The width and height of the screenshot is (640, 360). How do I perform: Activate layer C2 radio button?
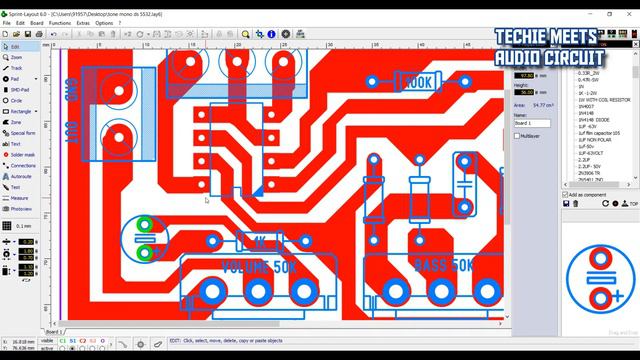pos(82,349)
